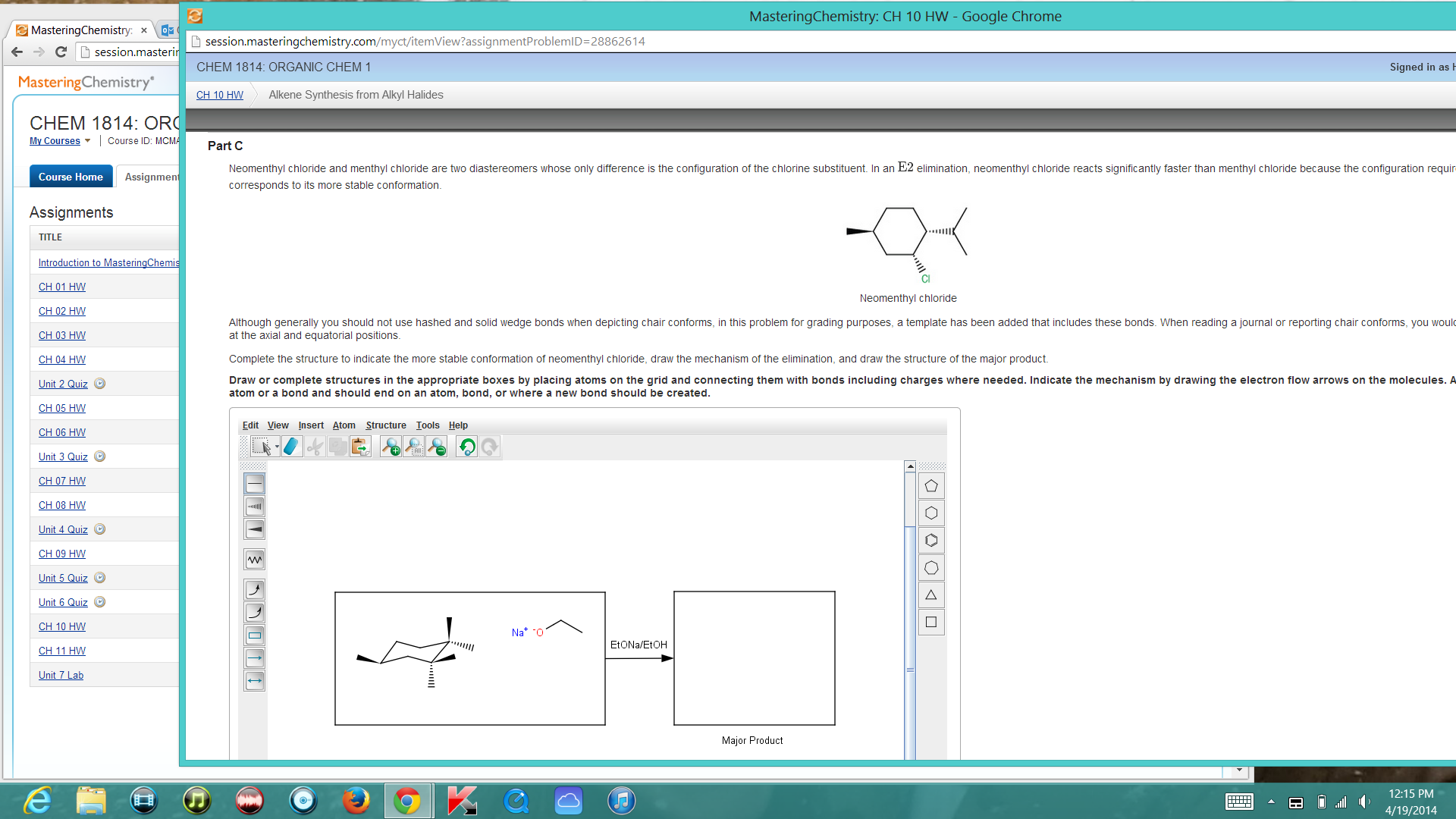Select the chair cyclohexane ring template
This screenshot has height=819, width=1456.
tap(931, 513)
